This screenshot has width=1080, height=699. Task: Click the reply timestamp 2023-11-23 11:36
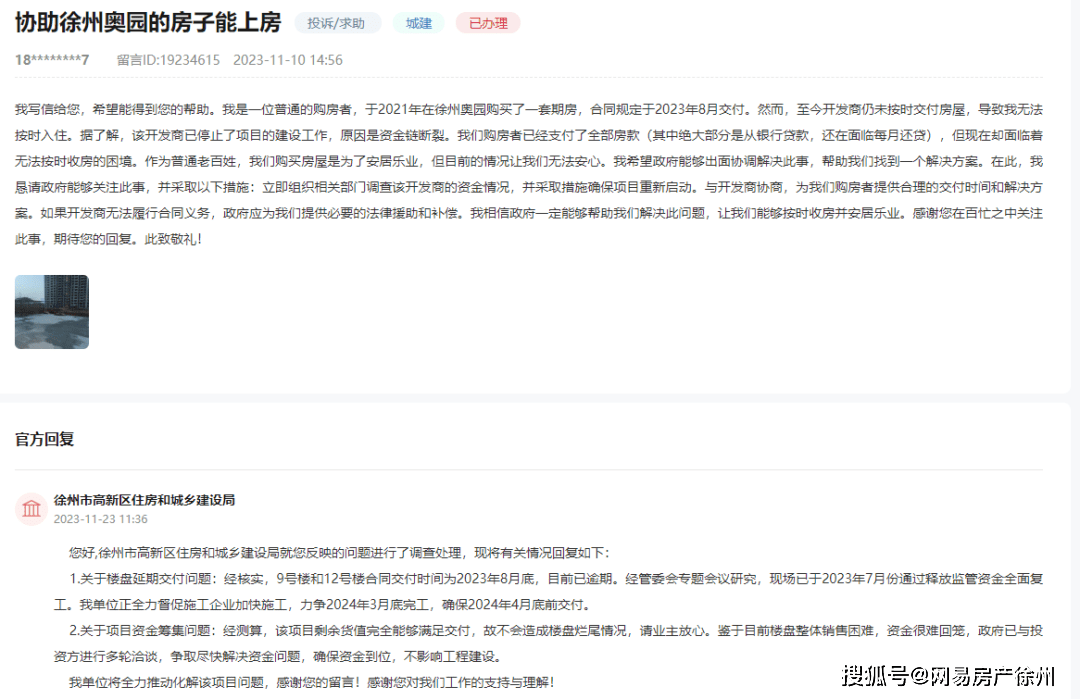[x=100, y=519]
